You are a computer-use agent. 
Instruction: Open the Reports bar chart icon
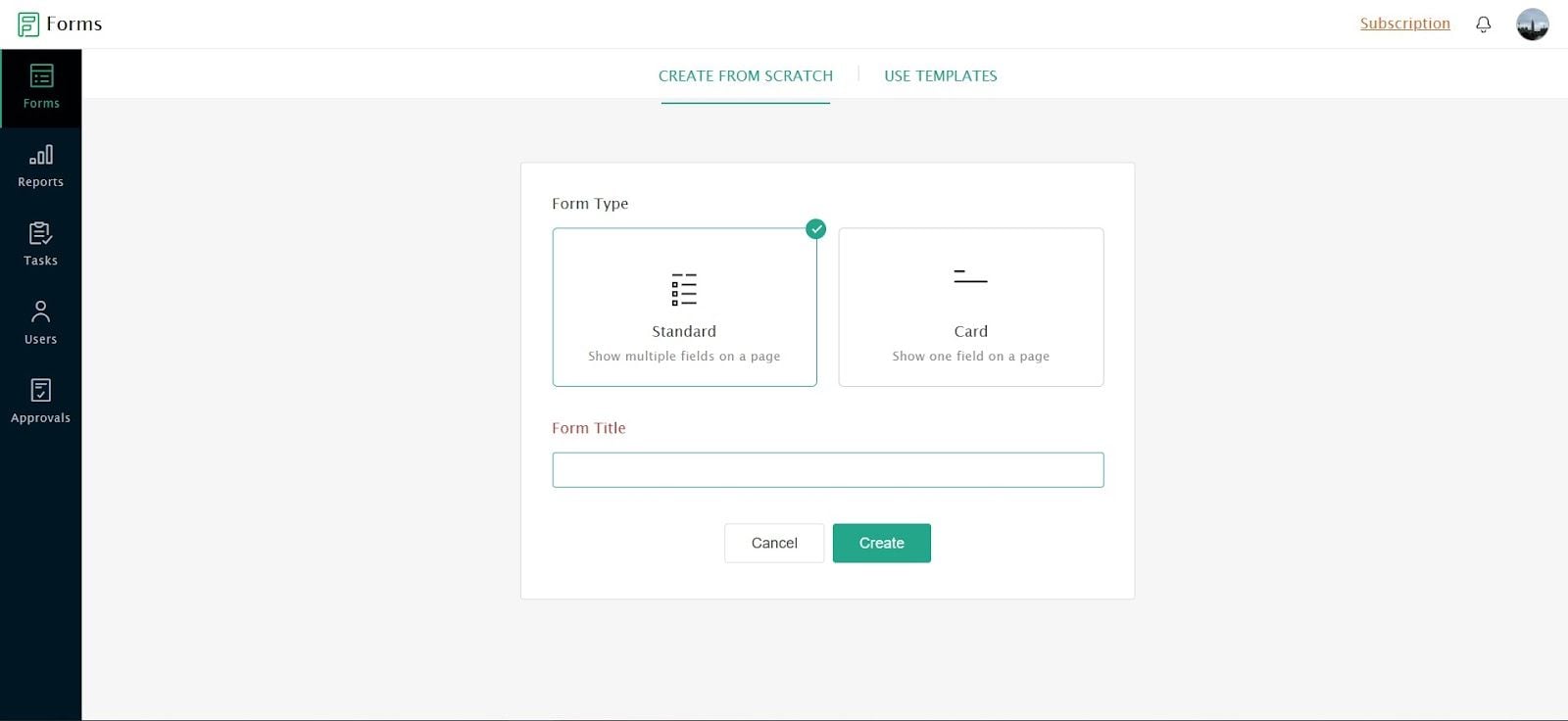click(x=41, y=155)
